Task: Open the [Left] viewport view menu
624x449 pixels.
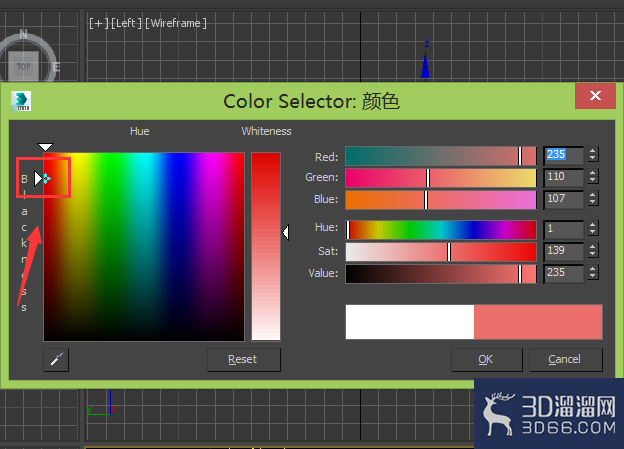Action: pyautogui.click(x=126, y=23)
